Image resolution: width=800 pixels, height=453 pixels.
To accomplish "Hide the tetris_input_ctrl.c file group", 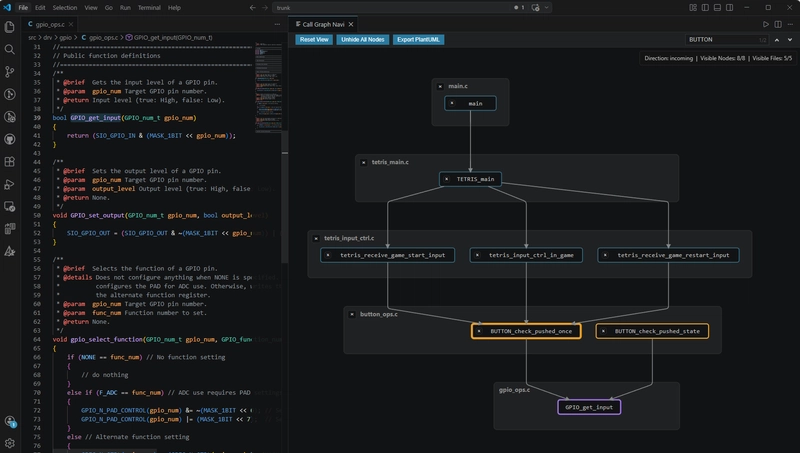I will click(x=316, y=238).
